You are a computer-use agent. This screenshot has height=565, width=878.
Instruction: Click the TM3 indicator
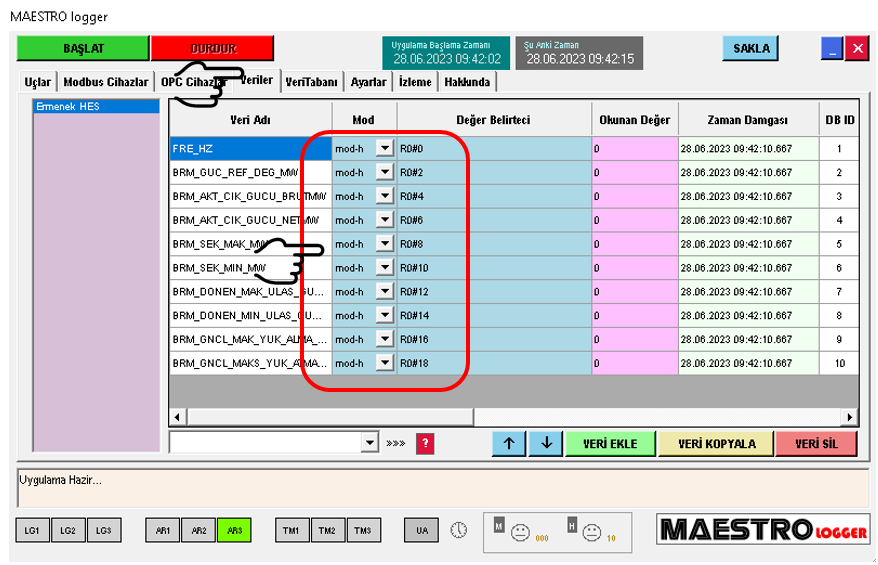tap(363, 530)
